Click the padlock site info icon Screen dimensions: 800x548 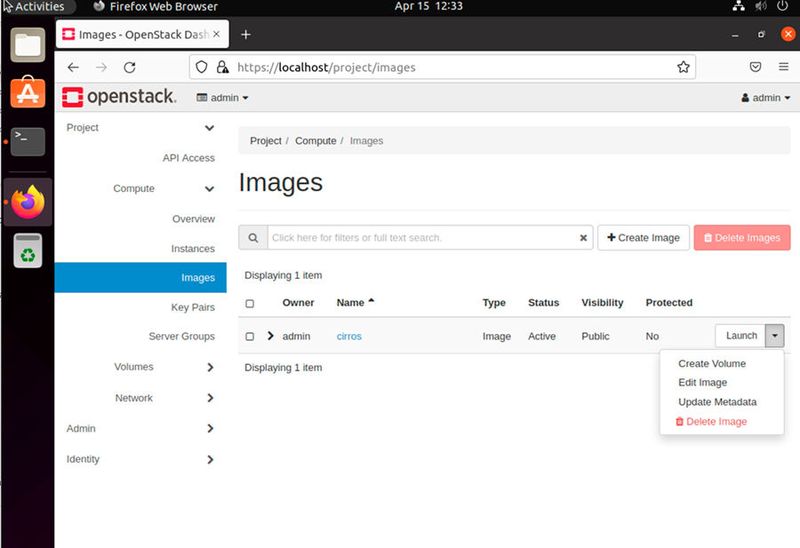pos(222,67)
